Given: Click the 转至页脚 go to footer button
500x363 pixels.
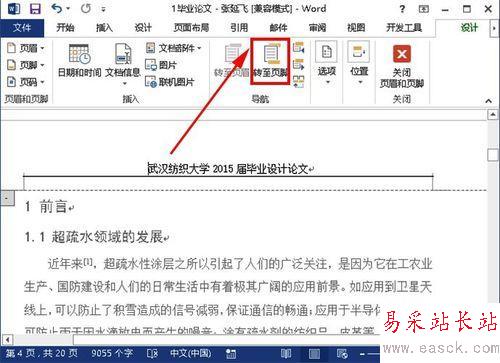Looking at the screenshot, I should pos(270,61).
